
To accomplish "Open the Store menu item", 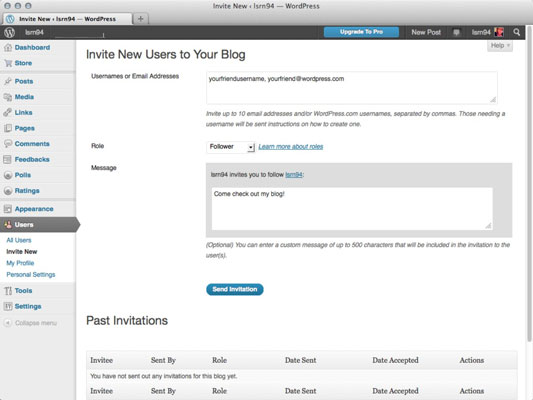I will coord(23,63).
